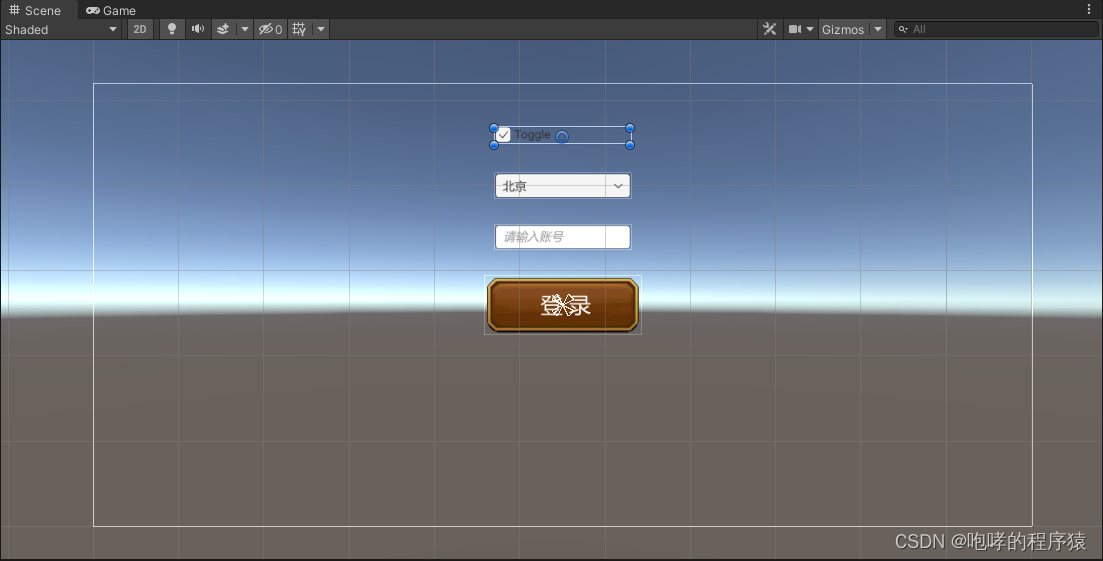The width and height of the screenshot is (1103, 561).
Task: Switch to the Game tab
Action: click(x=110, y=11)
